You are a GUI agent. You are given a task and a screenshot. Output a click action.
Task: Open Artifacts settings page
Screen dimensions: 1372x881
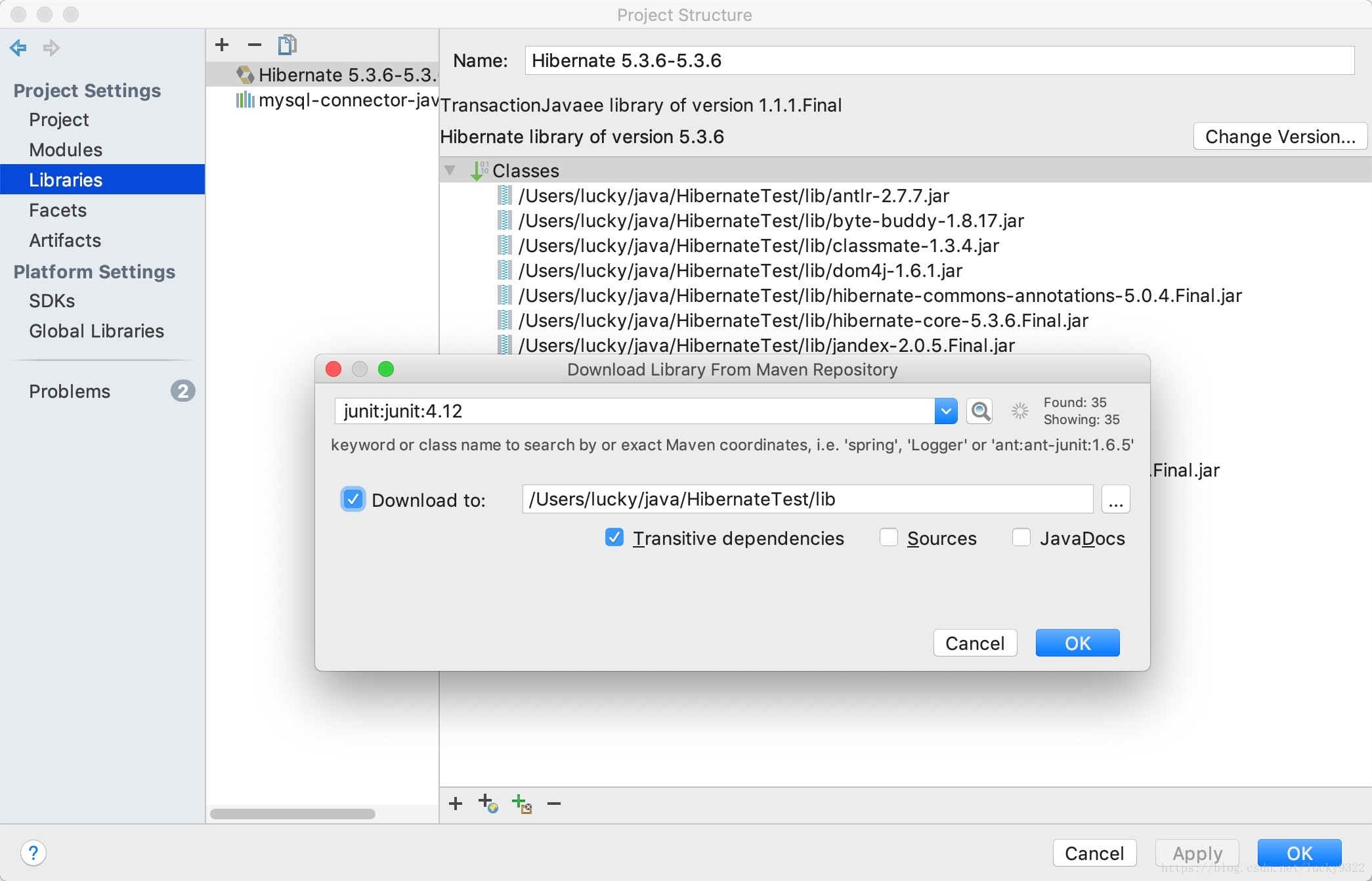click(65, 240)
